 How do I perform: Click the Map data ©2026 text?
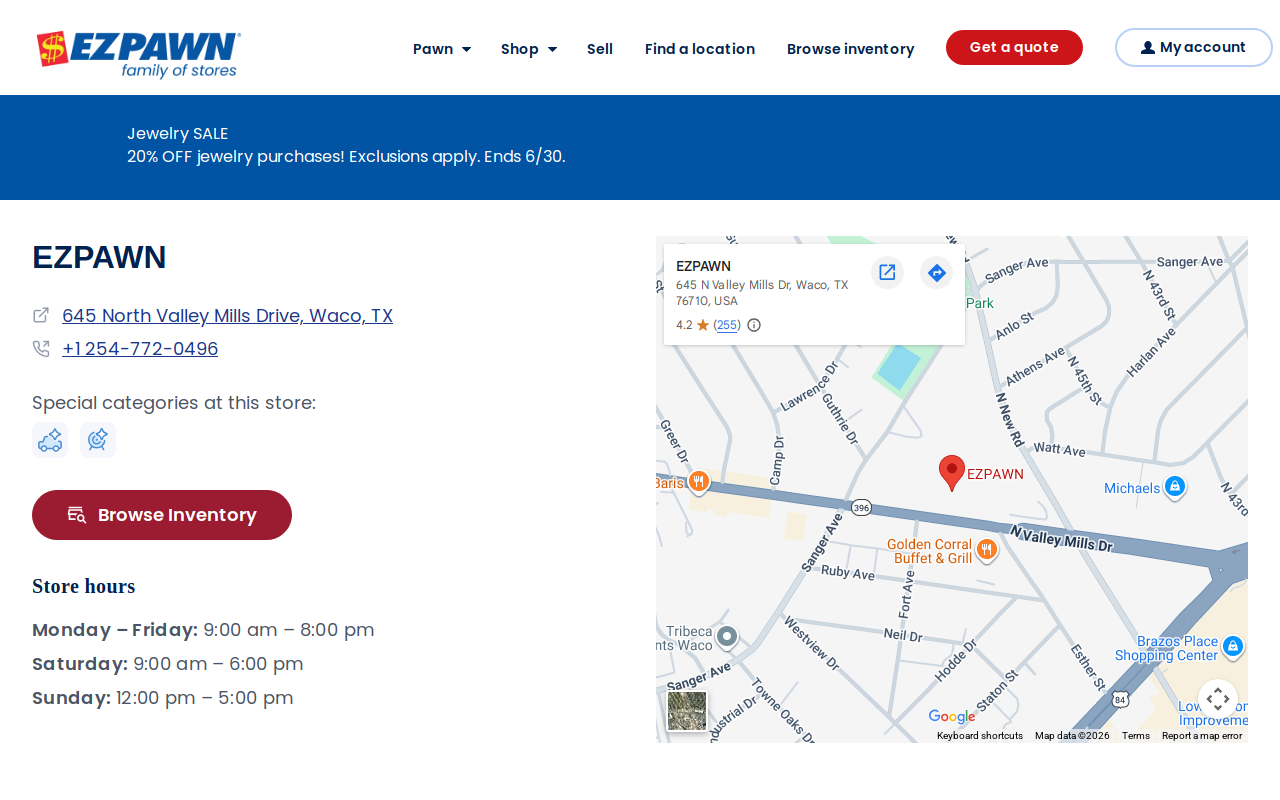click(x=1072, y=736)
